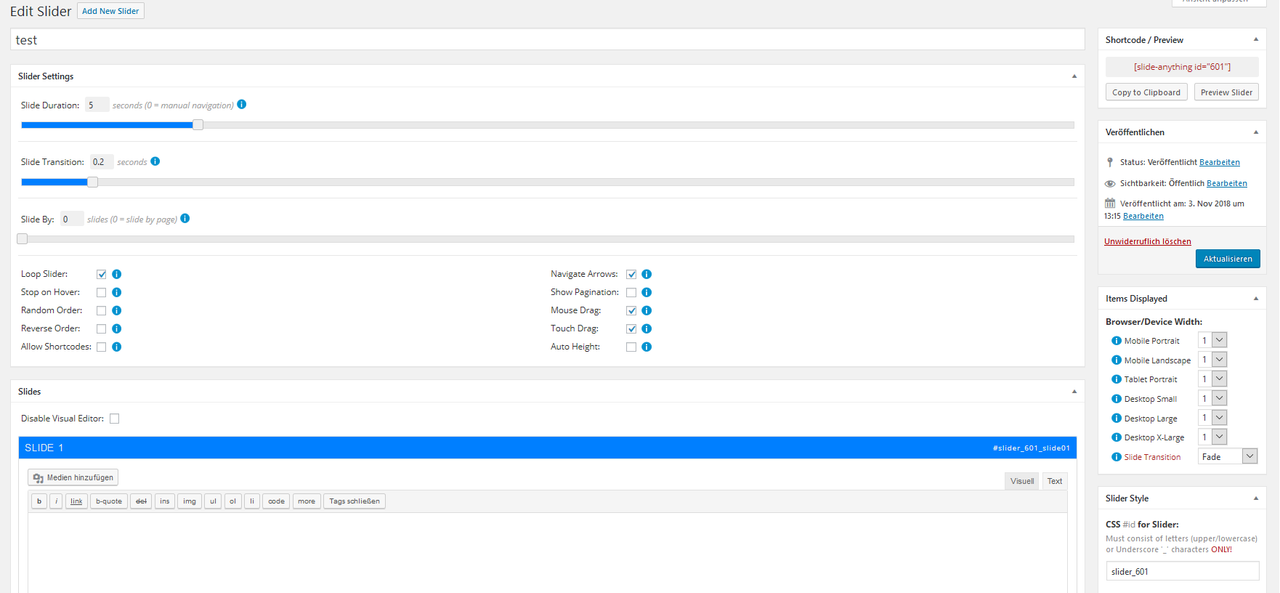The image size is (1280, 593).
Task: Click the Add New Slider button
Action: pyautogui.click(x=111, y=11)
